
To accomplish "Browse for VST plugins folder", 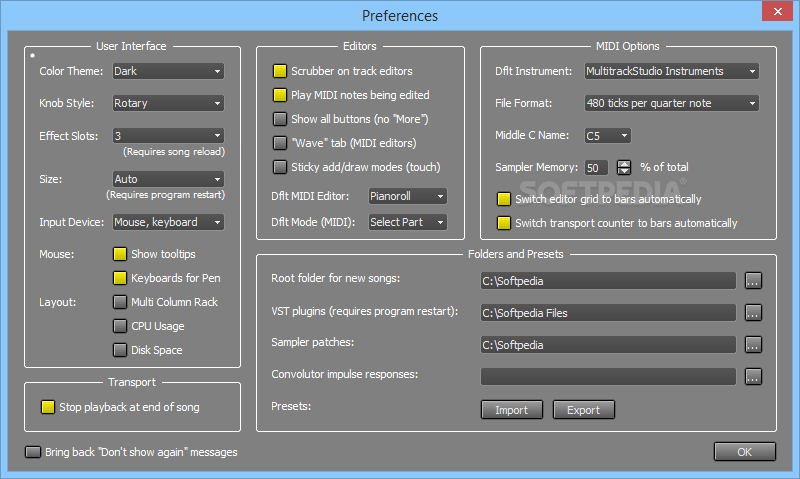I will click(753, 313).
